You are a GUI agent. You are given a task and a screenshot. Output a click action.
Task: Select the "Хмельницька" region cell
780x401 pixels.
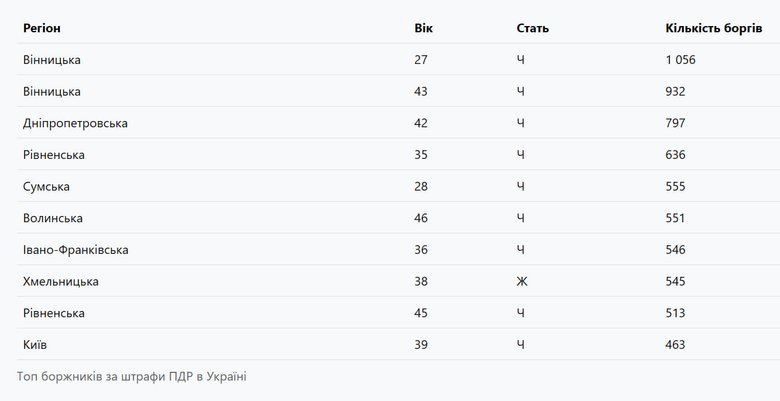click(61, 282)
